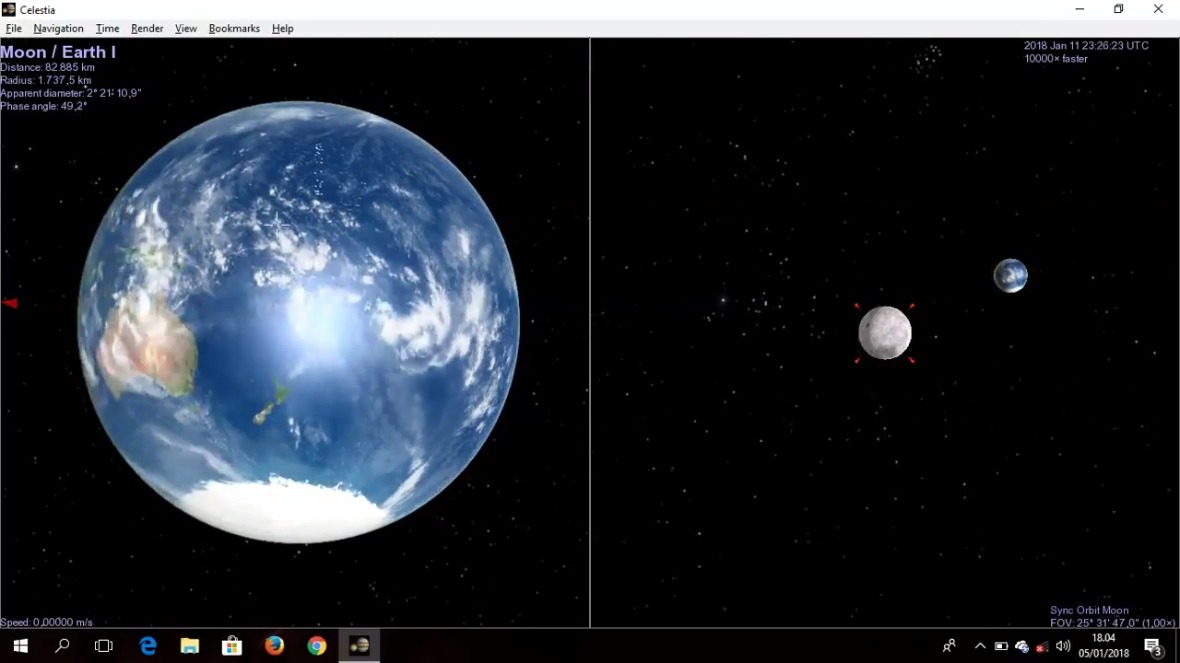Image resolution: width=1180 pixels, height=663 pixels.
Task: Click the taskbar clock showing 18.04
Action: pos(1103,646)
